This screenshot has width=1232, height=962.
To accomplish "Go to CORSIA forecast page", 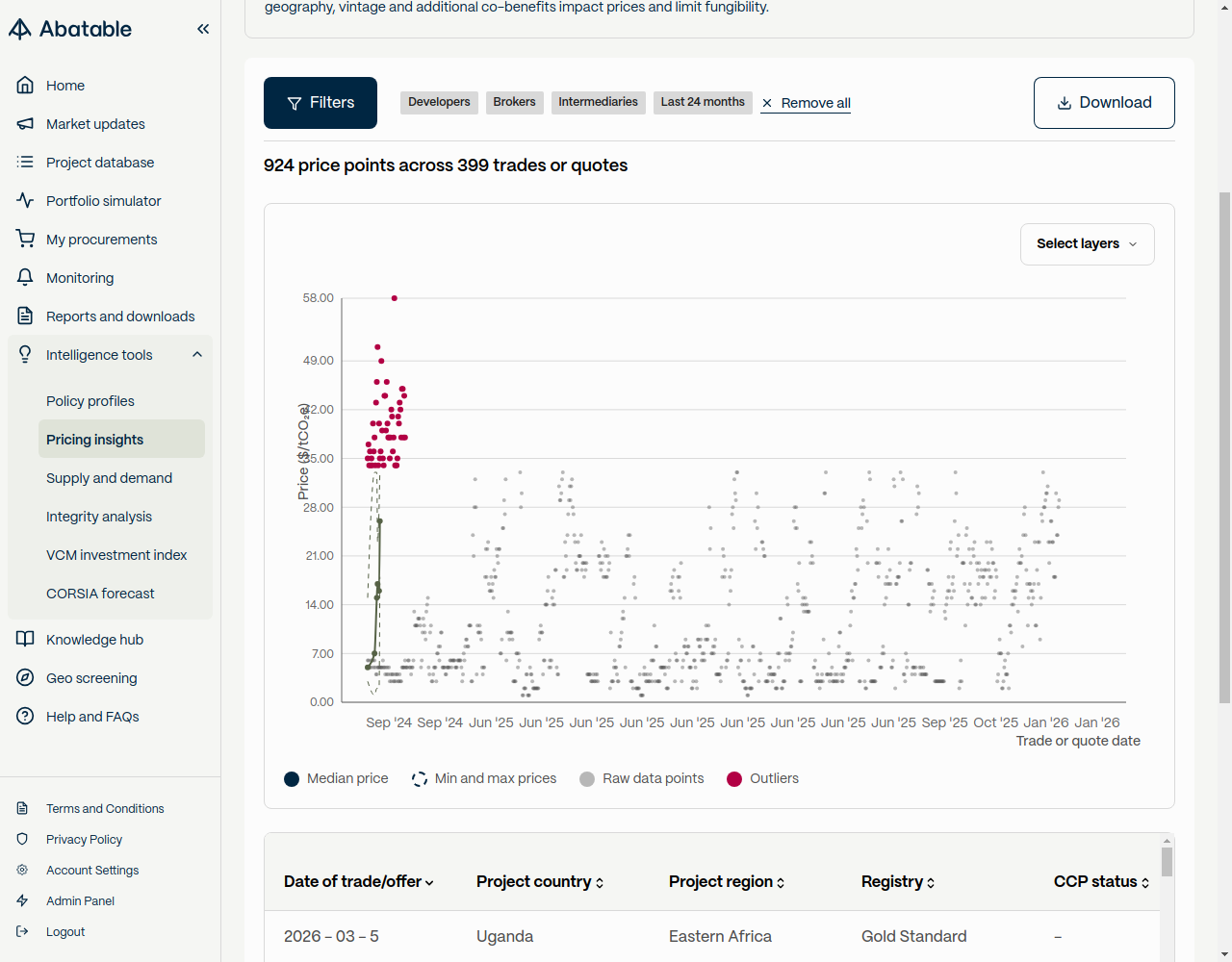I will 100,594.
